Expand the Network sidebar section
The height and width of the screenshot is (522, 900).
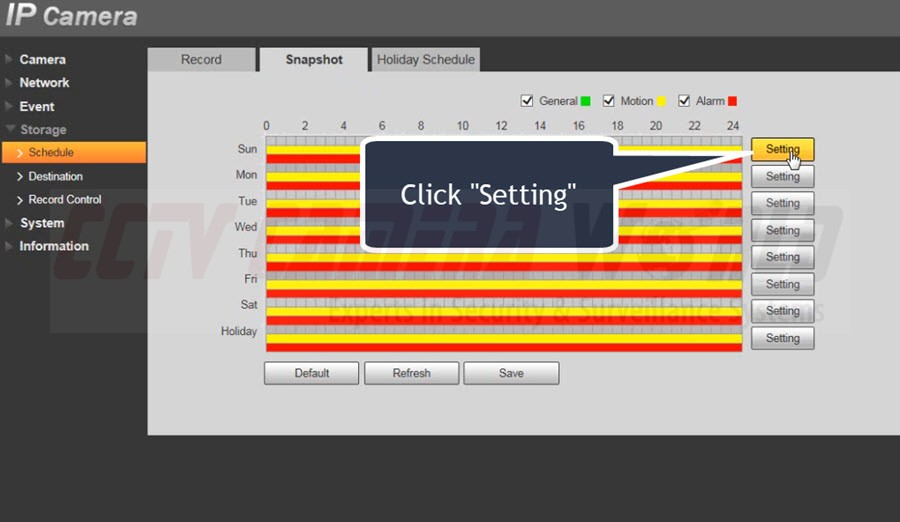tap(44, 83)
